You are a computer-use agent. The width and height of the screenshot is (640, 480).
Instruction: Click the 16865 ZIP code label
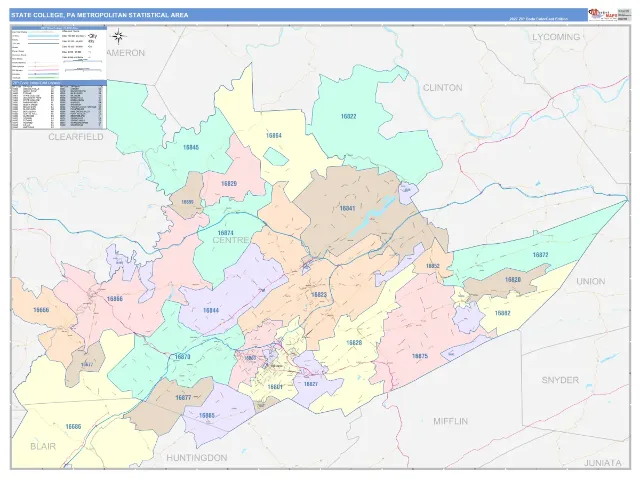point(207,416)
